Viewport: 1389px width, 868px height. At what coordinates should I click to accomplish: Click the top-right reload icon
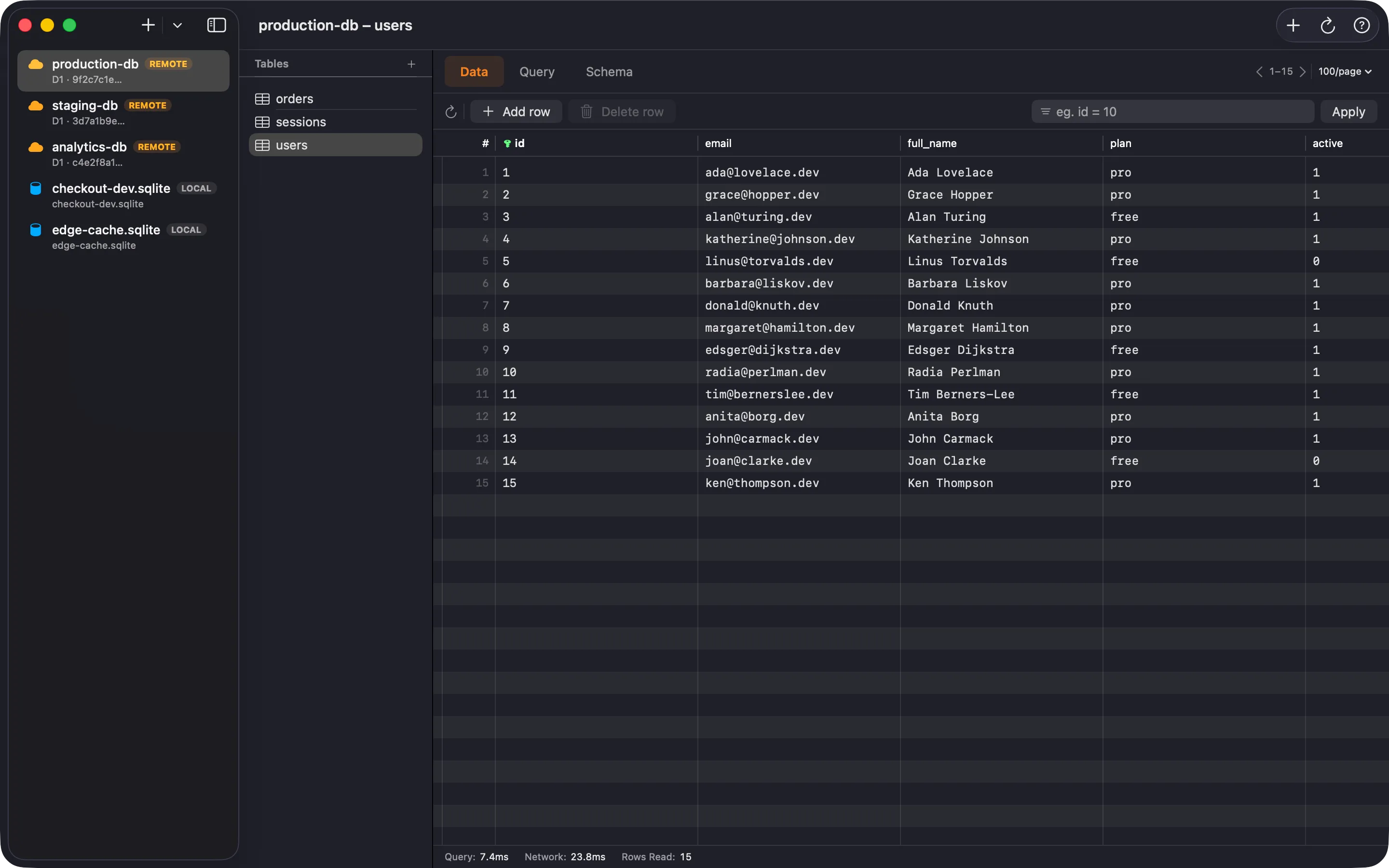tap(1328, 25)
